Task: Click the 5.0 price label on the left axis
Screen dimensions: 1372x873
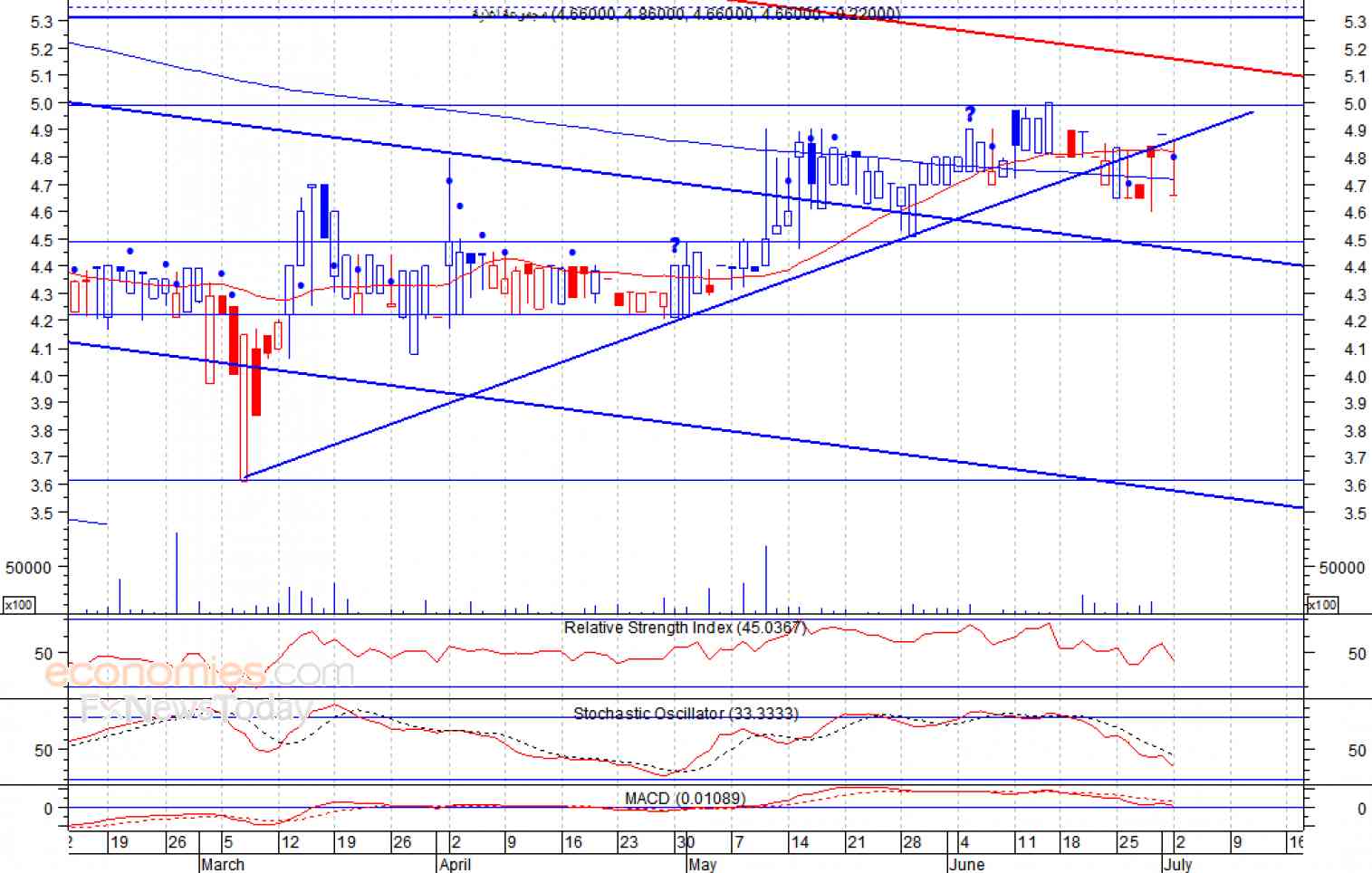Action: pos(43,103)
